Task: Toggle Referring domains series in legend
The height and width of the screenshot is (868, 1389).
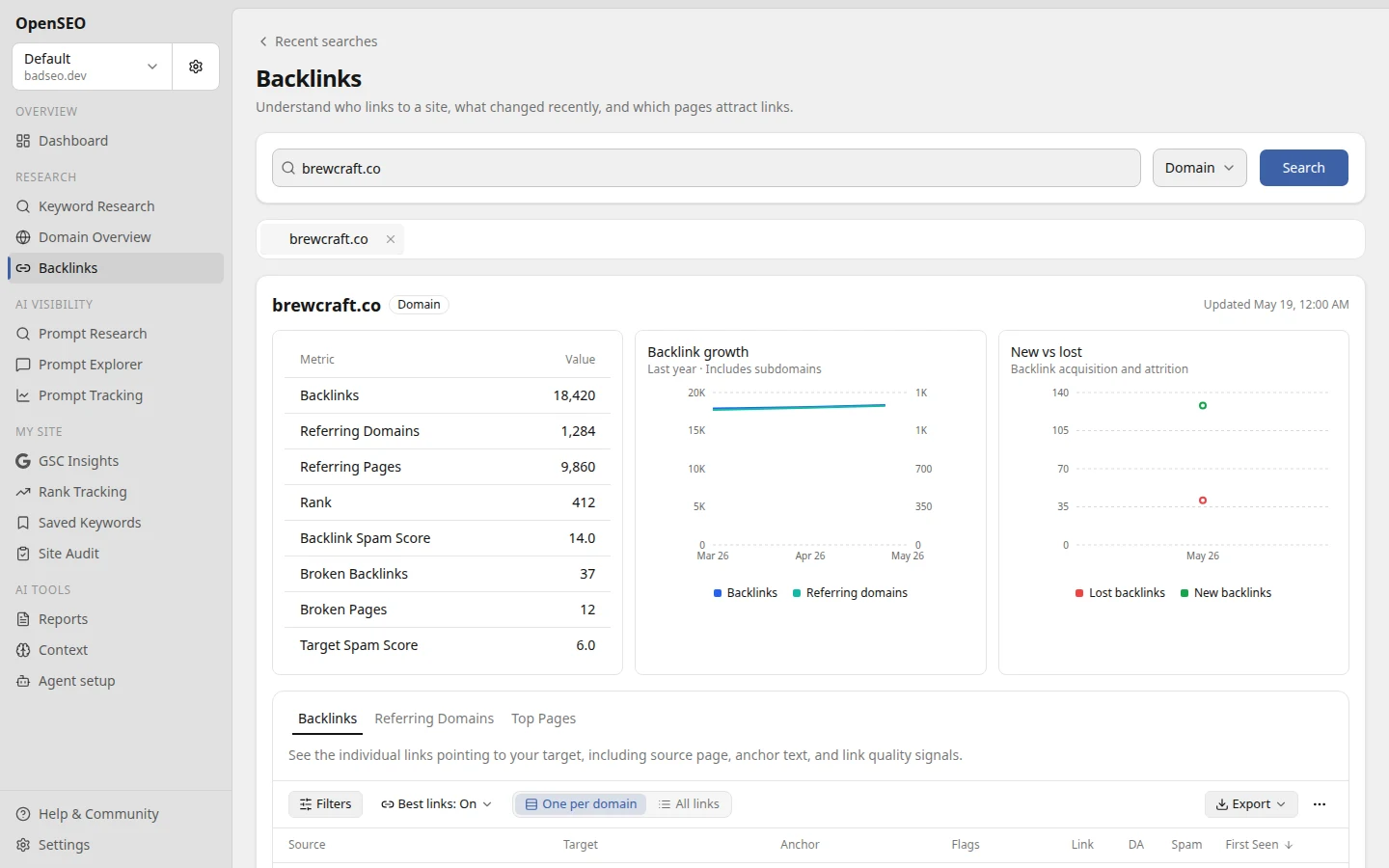Action: point(850,593)
